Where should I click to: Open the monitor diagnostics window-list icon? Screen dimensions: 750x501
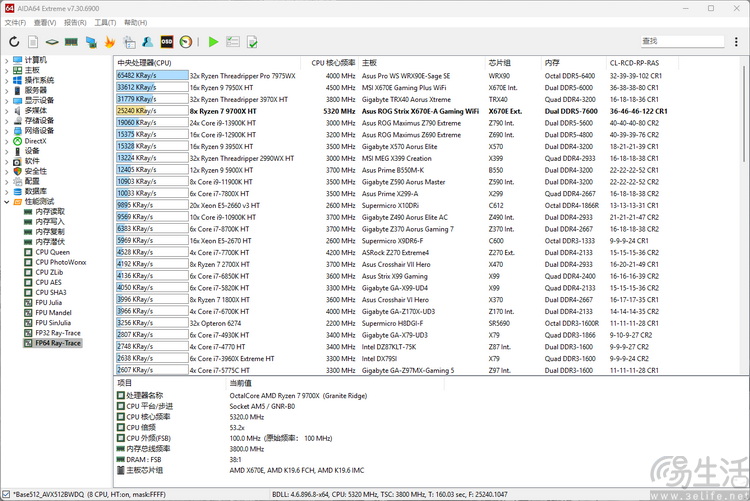pyautogui.click(x=129, y=42)
